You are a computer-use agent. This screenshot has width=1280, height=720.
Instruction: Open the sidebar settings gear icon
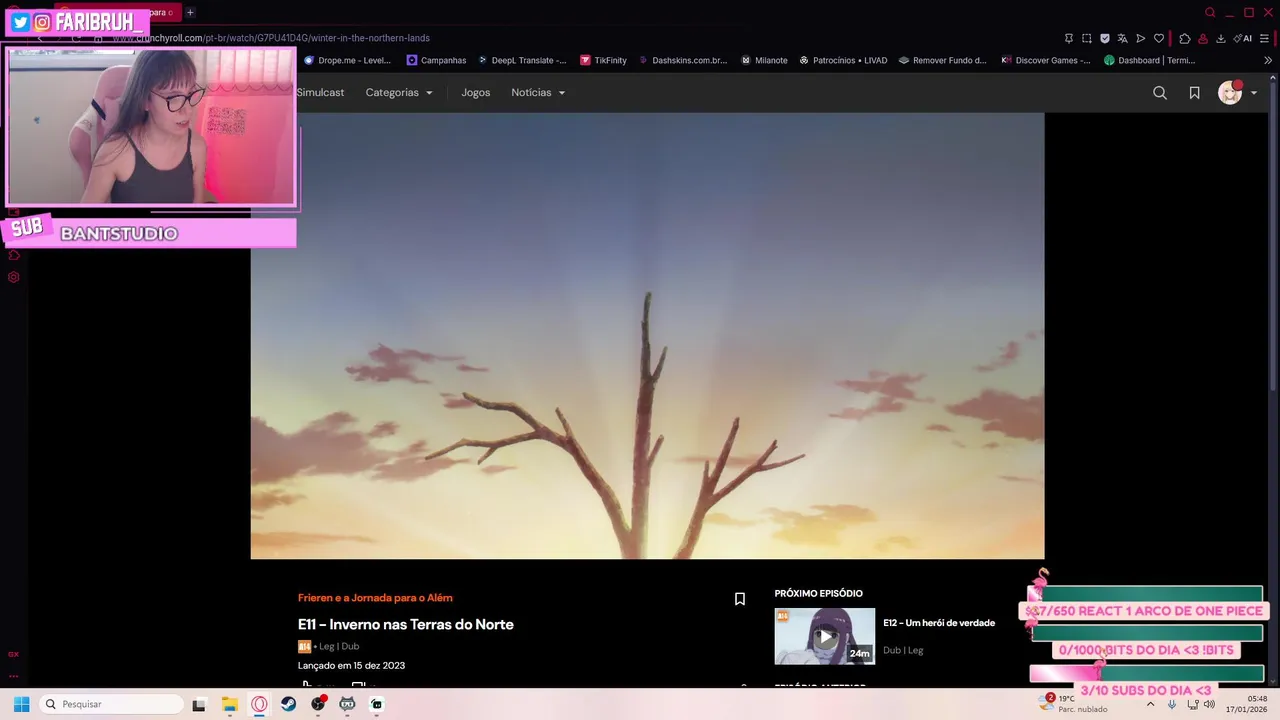[14, 277]
